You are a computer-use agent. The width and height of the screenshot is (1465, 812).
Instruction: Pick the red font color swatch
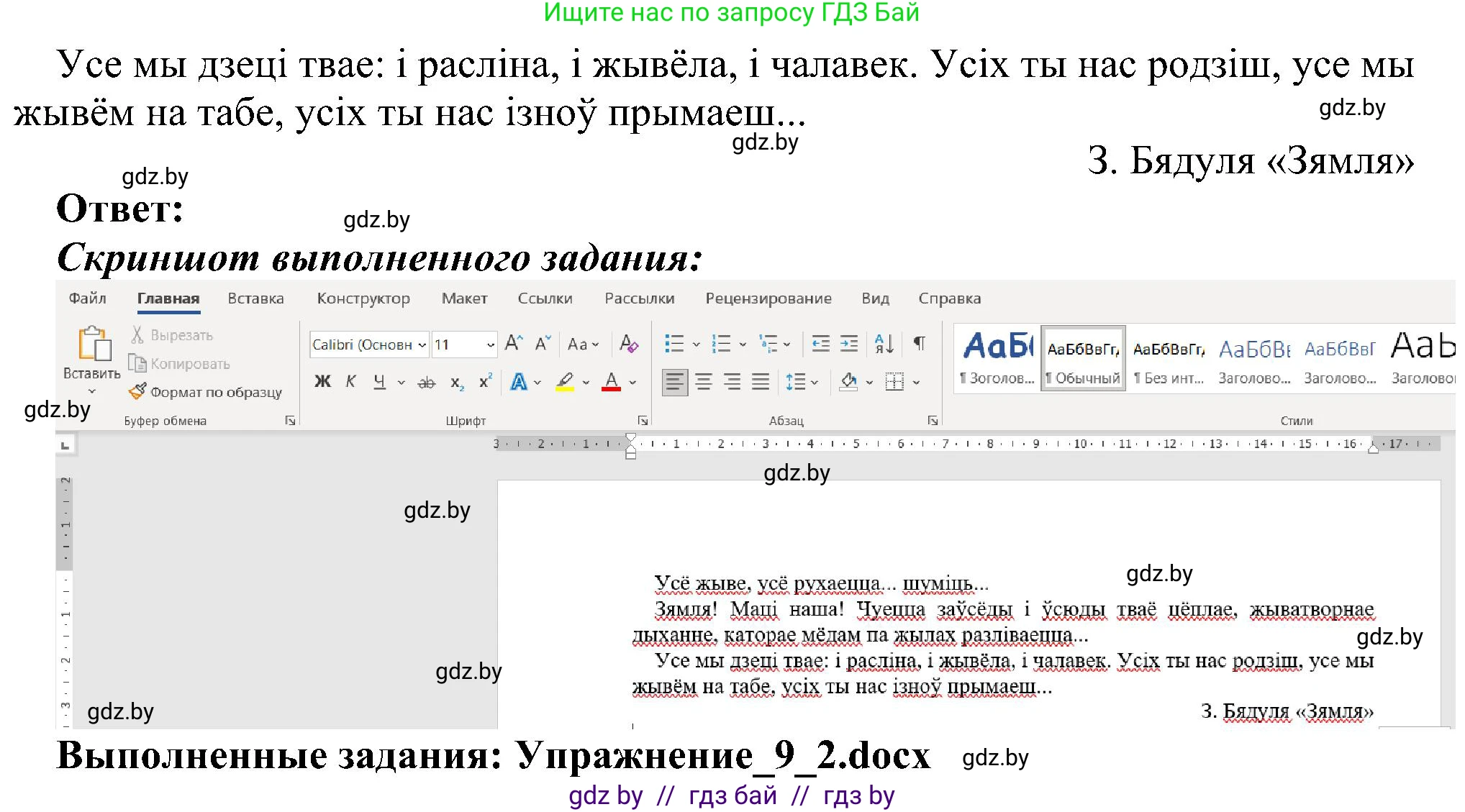(612, 381)
